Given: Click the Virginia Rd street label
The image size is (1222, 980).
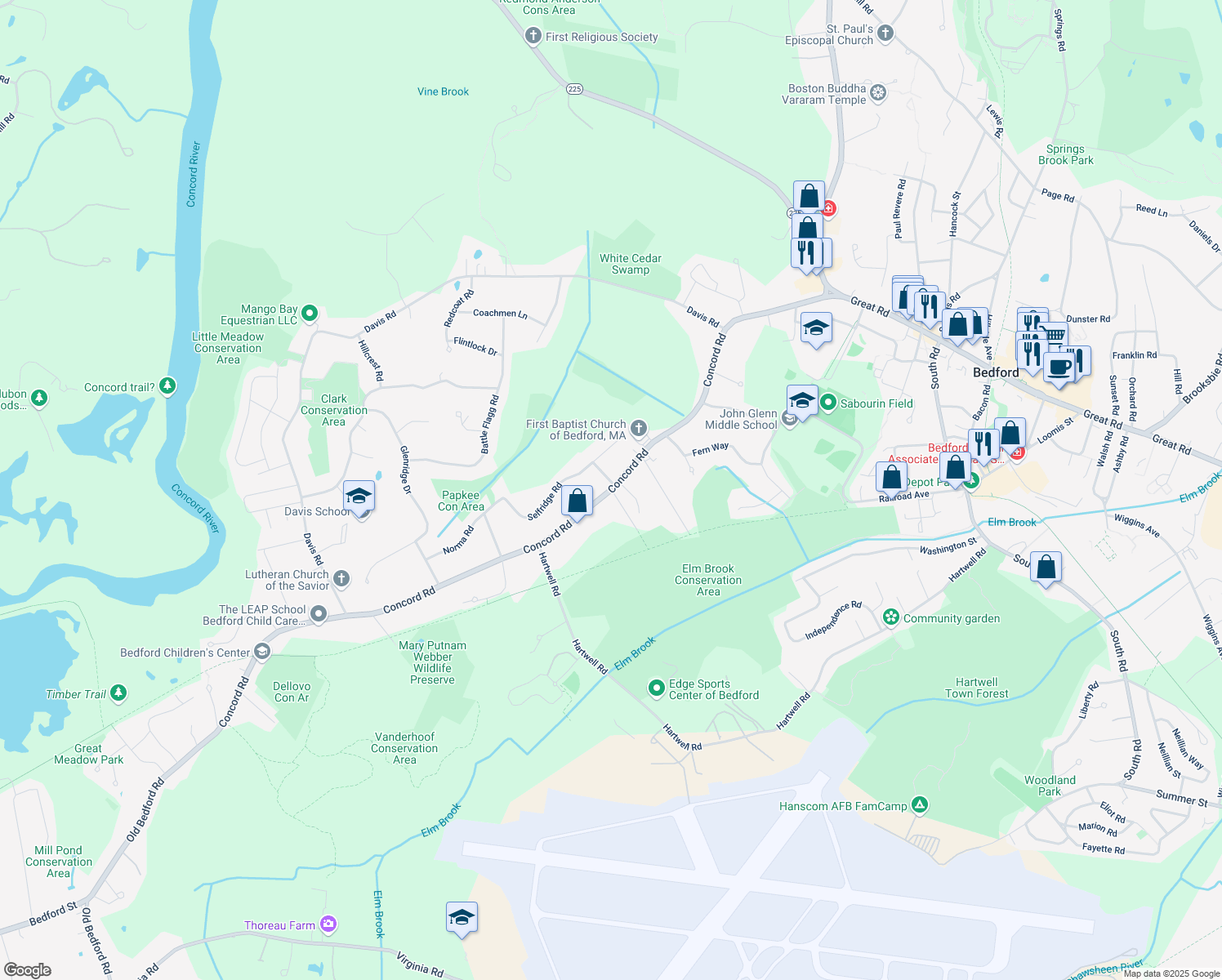Looking at the screenshot, I should (x=420, y=964).
